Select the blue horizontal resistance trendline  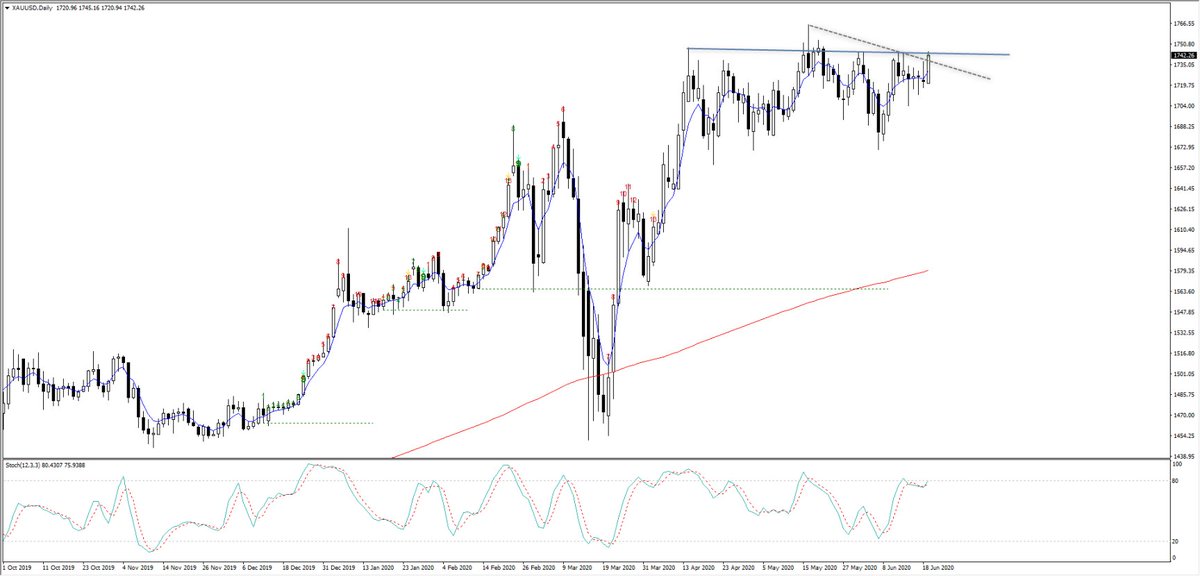[850, 51]
